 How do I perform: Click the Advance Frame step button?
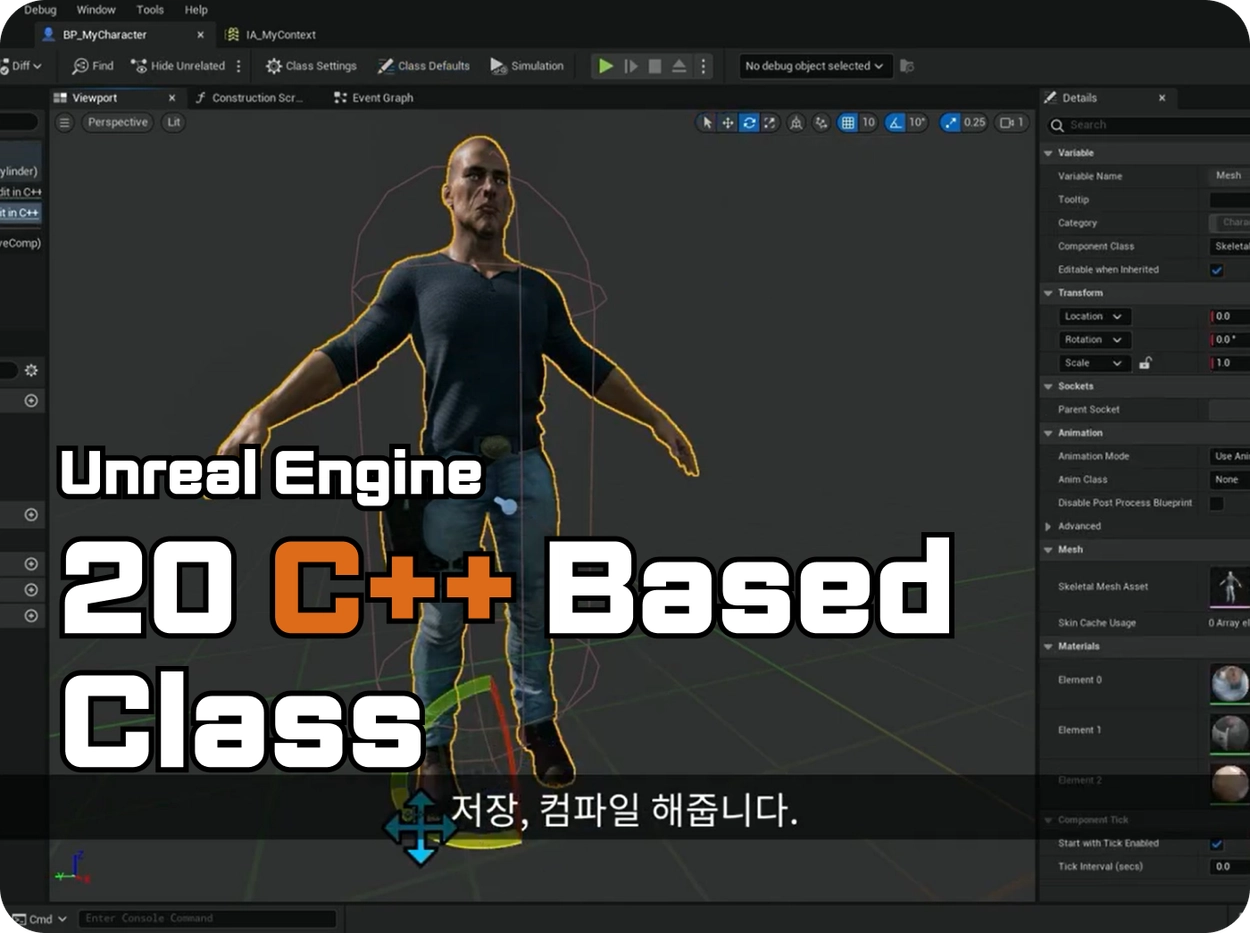click(631, 66)
